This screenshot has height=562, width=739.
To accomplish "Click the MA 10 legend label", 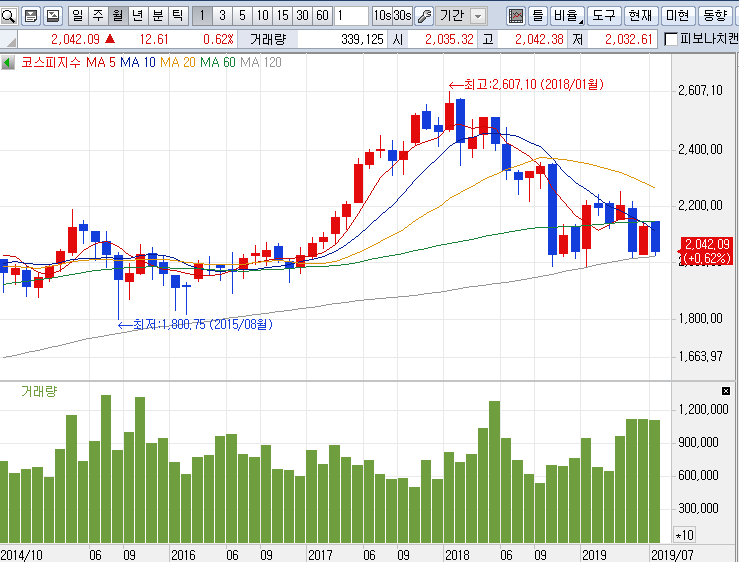I will (x=138, y=62).
